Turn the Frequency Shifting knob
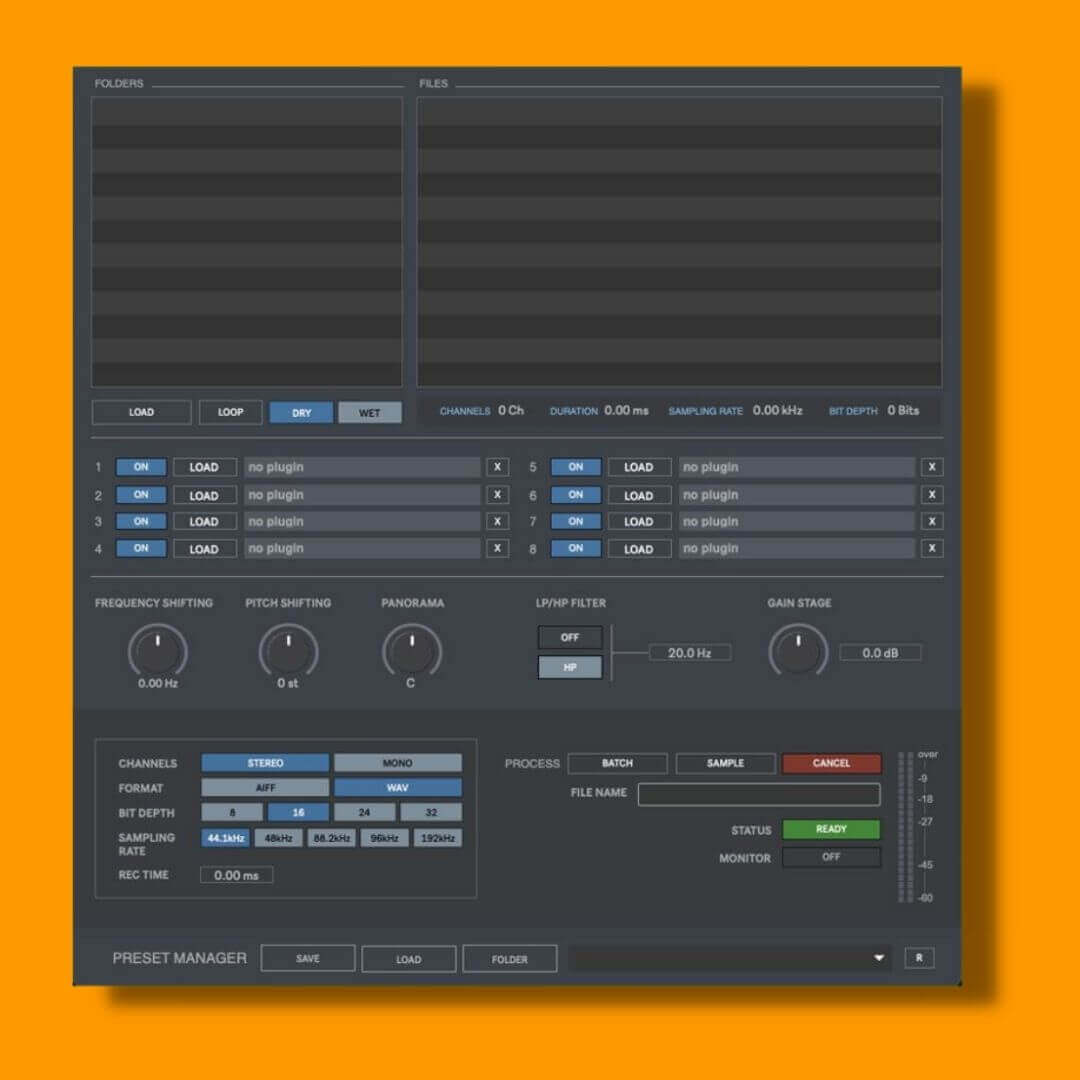1080x1080 pixels. coord(157,652)
